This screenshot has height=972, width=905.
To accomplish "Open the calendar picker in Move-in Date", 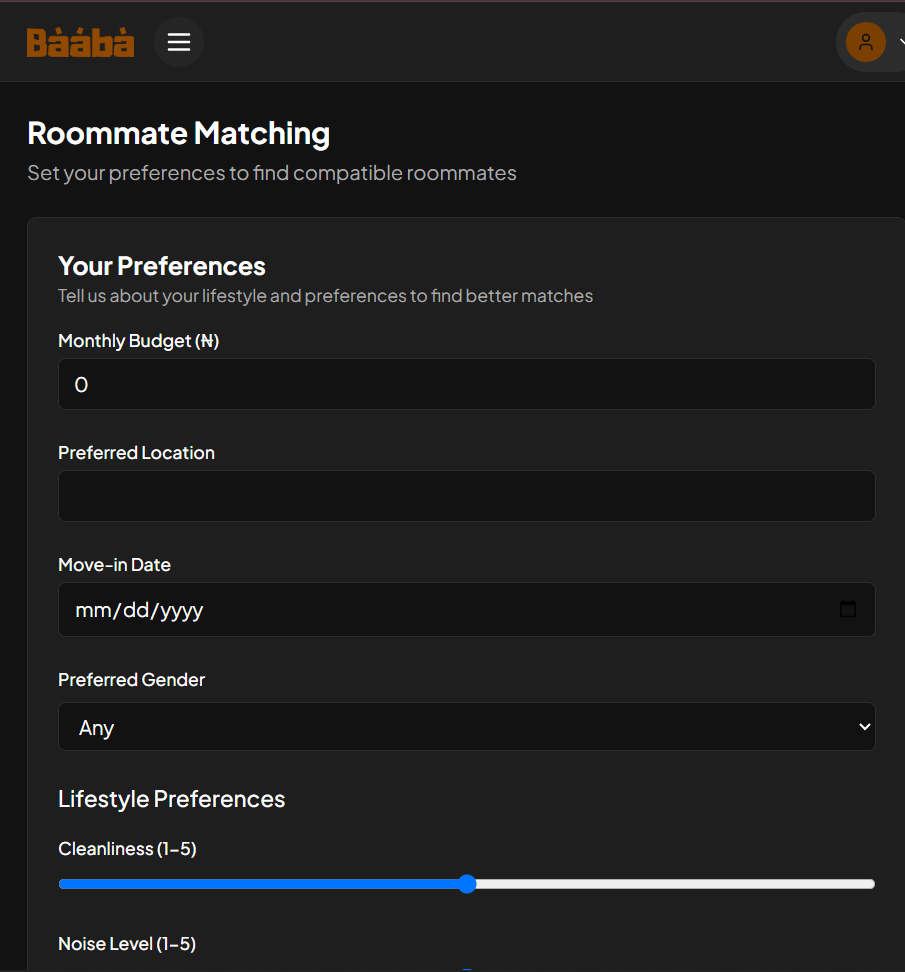I will pyautogui.click(x=848, y=609).
